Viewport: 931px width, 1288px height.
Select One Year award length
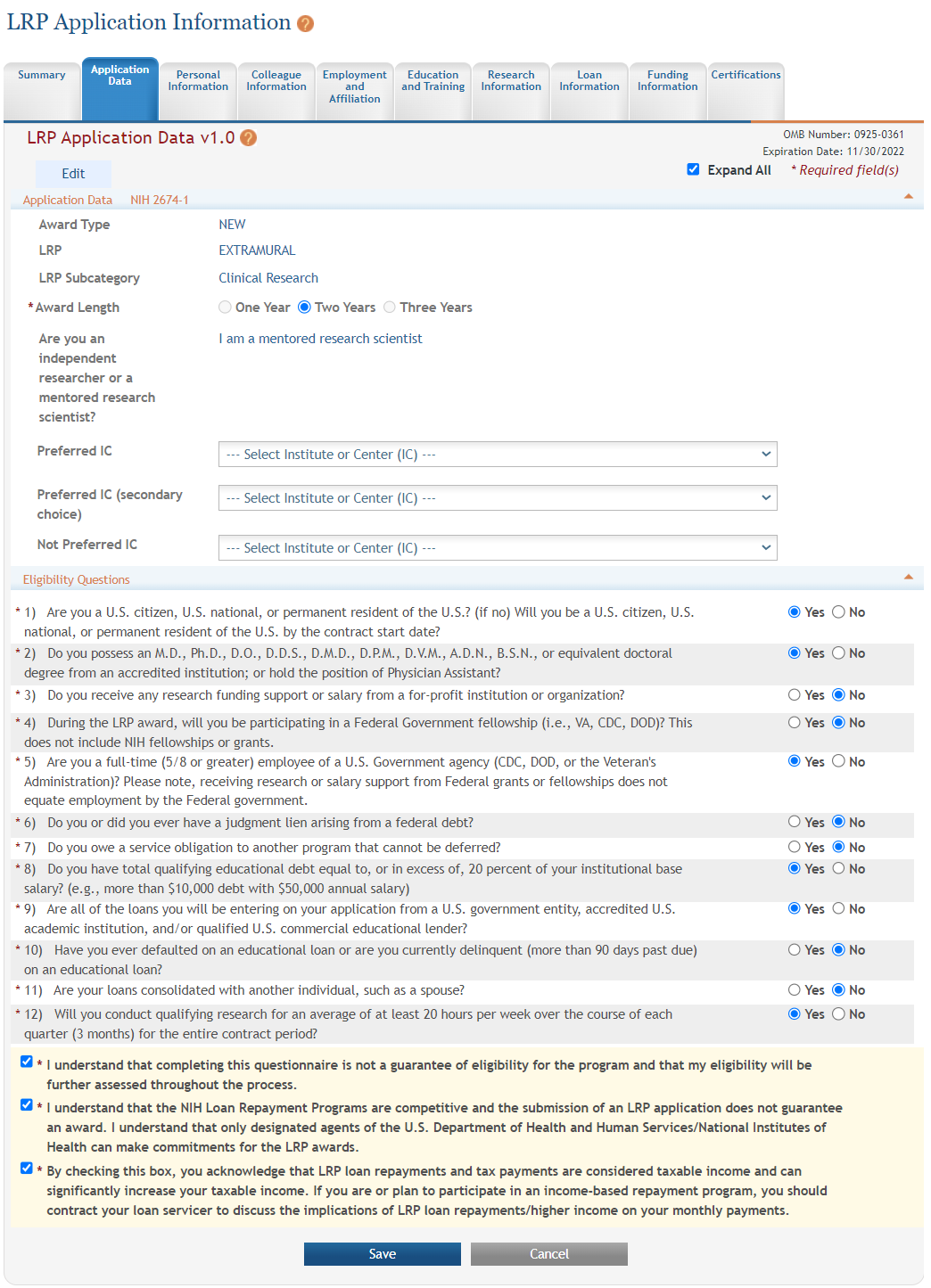[225, 307]
